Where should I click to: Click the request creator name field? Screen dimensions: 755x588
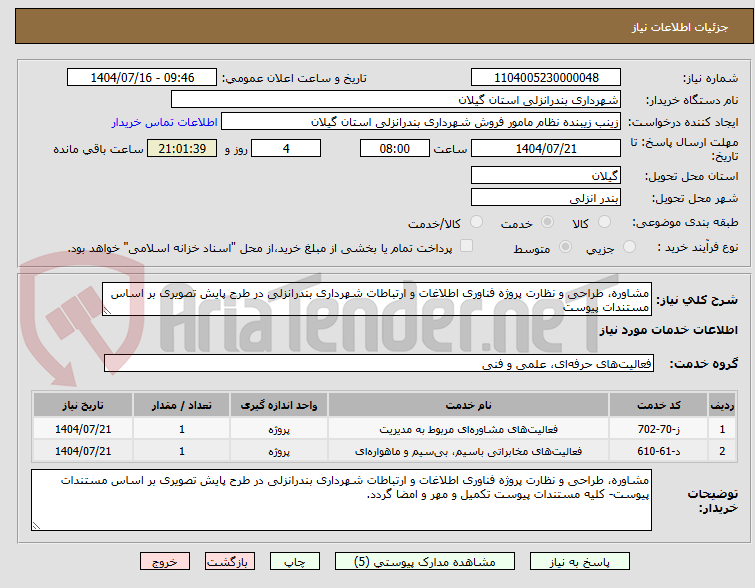(x=421, y=122)
